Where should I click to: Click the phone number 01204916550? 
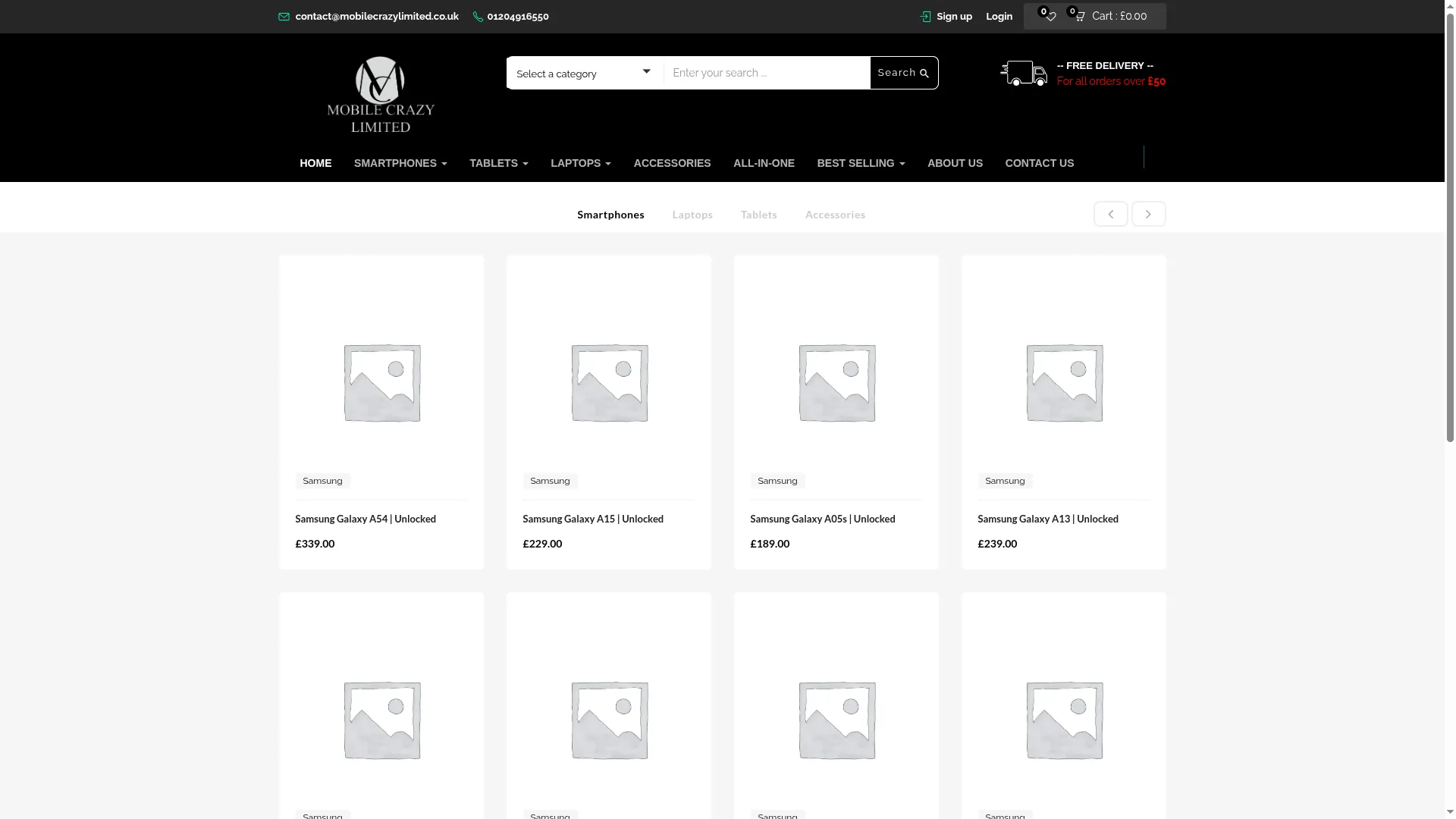[518, 17]
